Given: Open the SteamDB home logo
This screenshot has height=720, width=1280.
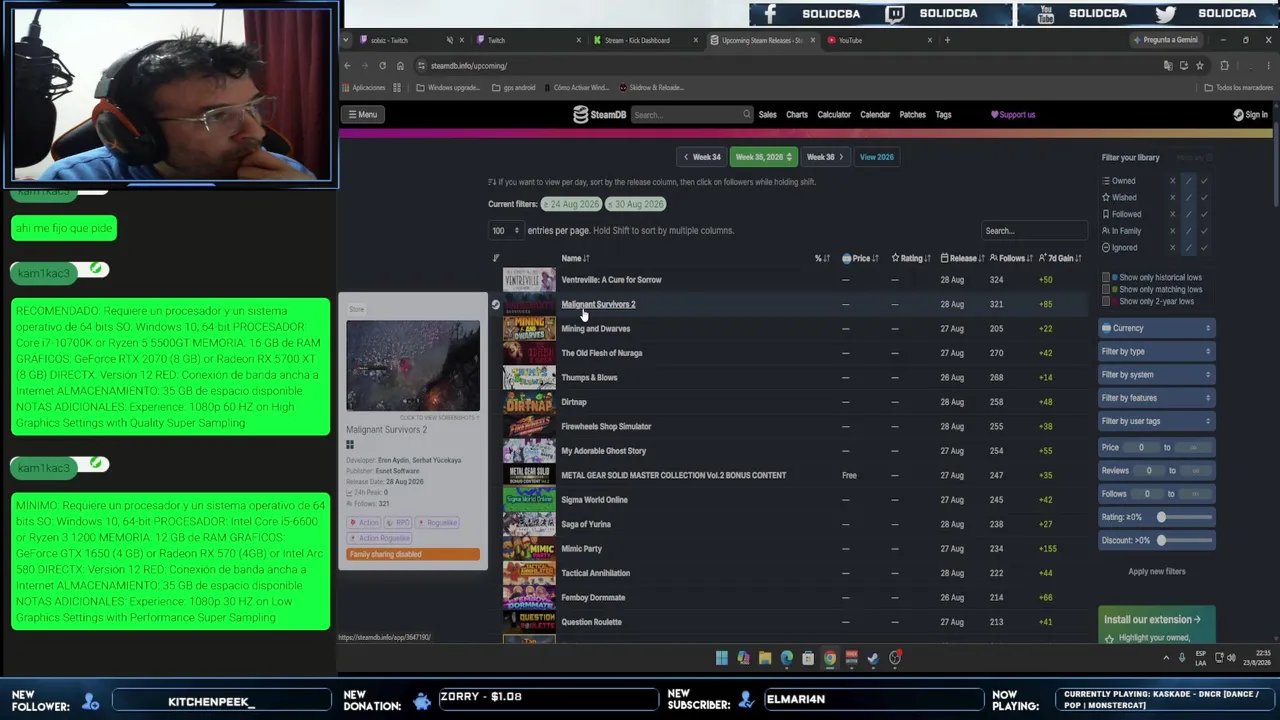Looking at the screenshot, I should tap(599, 115).
